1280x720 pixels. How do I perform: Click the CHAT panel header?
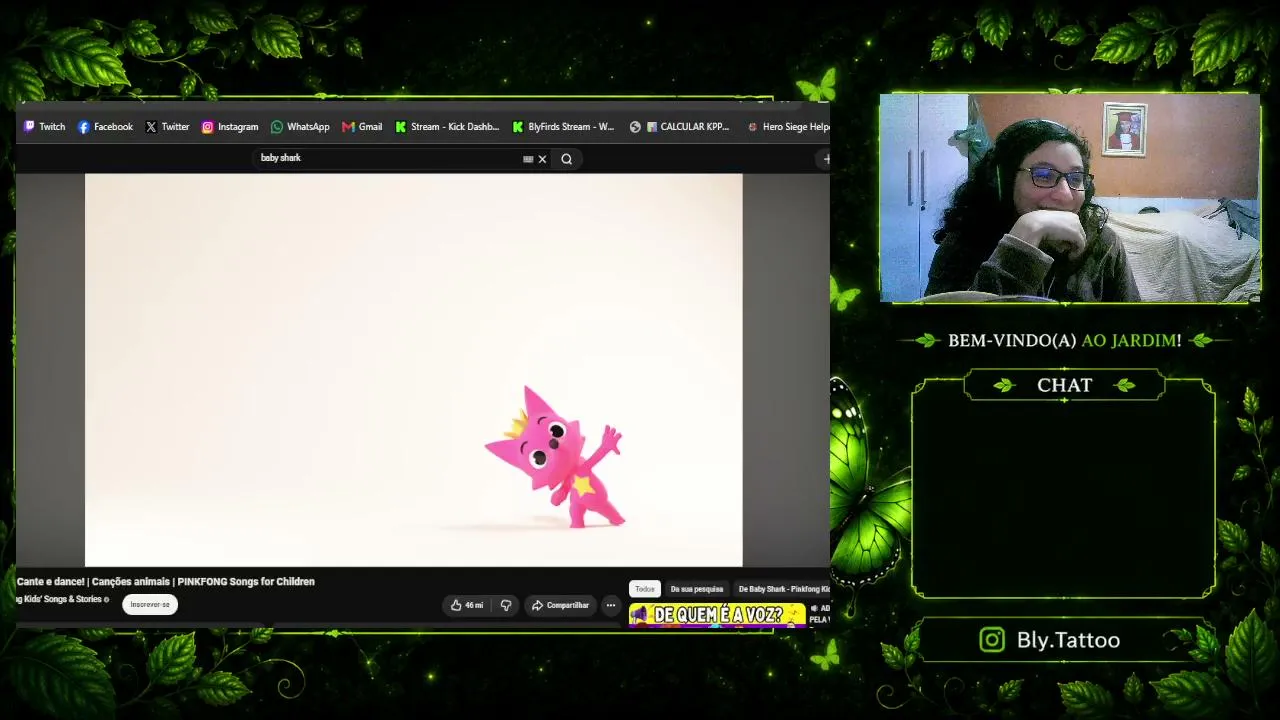pyautogui.click(x=1064, y=385)
